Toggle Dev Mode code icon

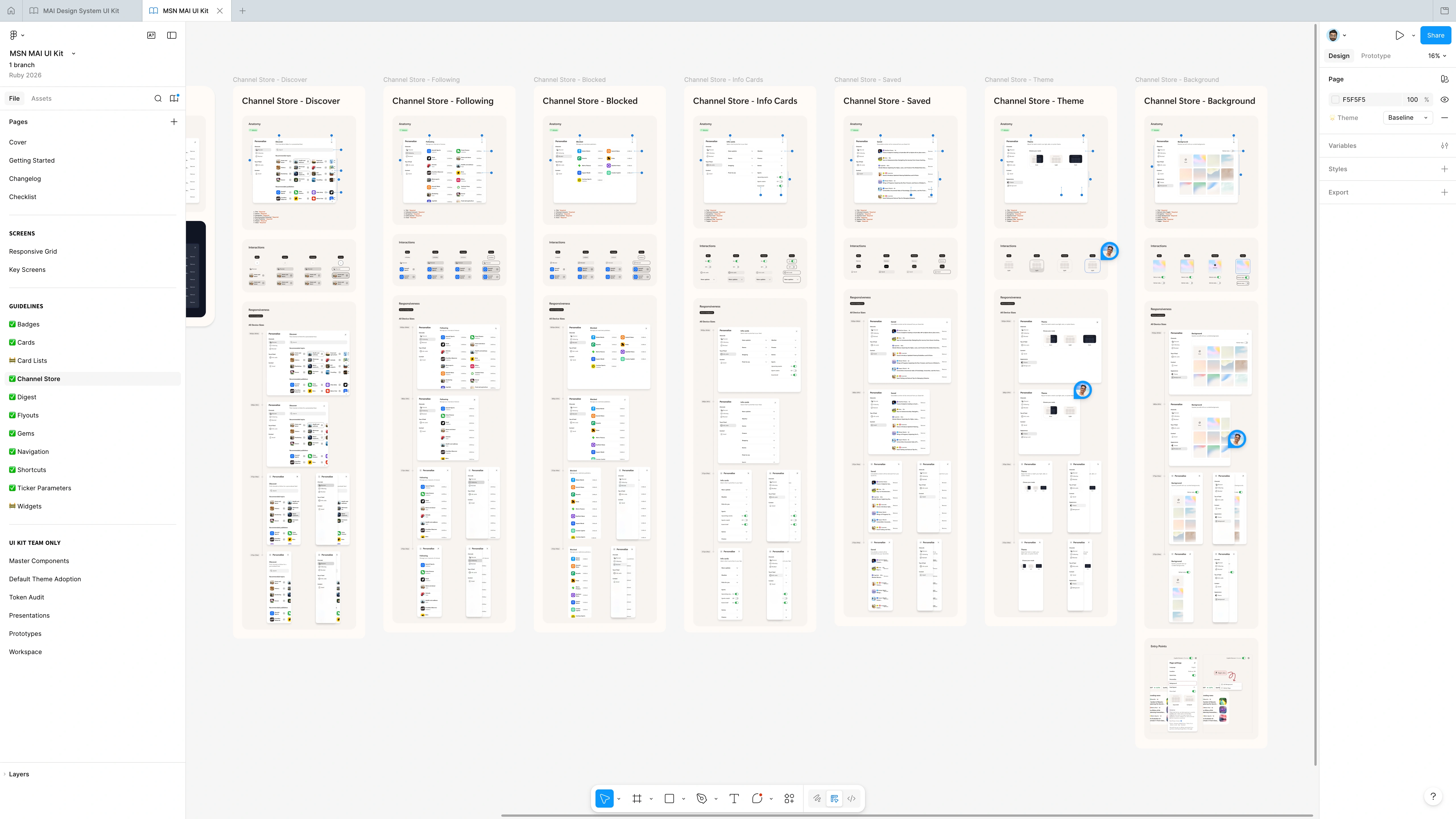coord(851,798)
